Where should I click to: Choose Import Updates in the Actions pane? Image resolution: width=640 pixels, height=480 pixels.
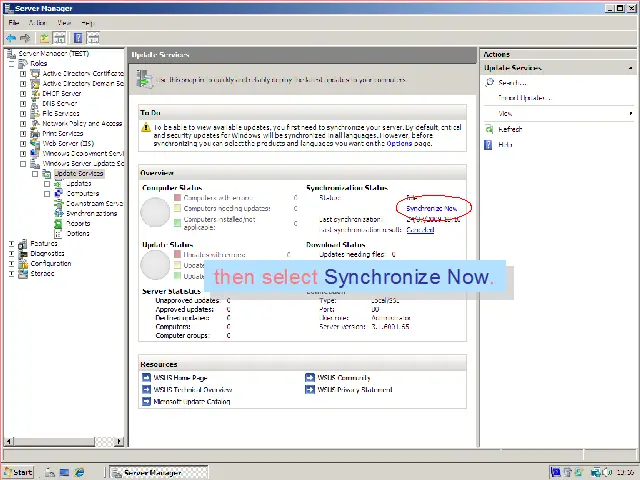[x=524, y=98]
